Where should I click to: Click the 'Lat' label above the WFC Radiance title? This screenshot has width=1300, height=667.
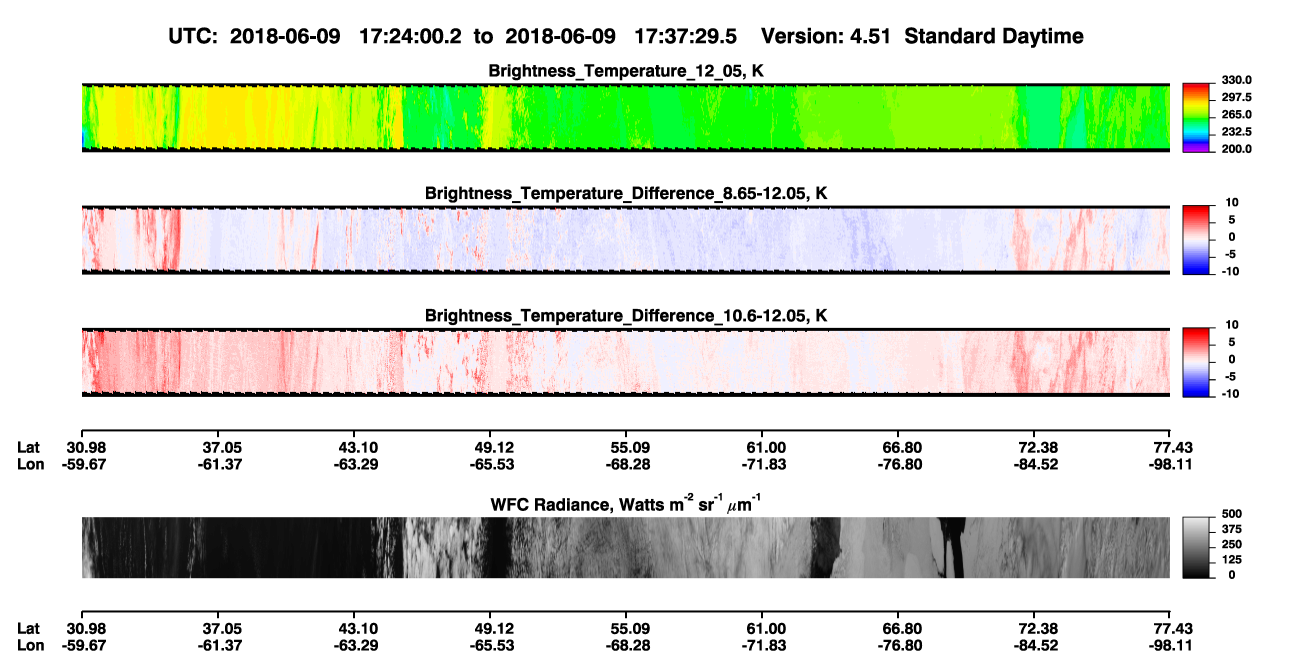click(x=29, y=447)
